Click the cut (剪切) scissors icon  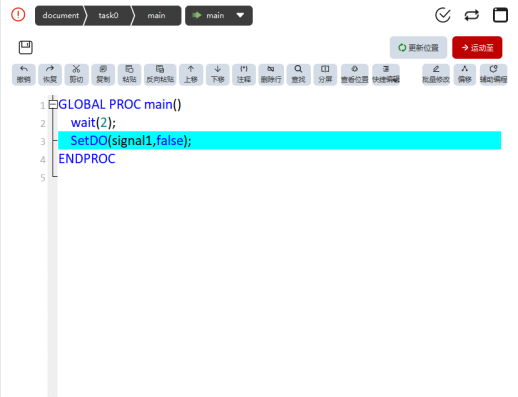[x=76, y=74]
